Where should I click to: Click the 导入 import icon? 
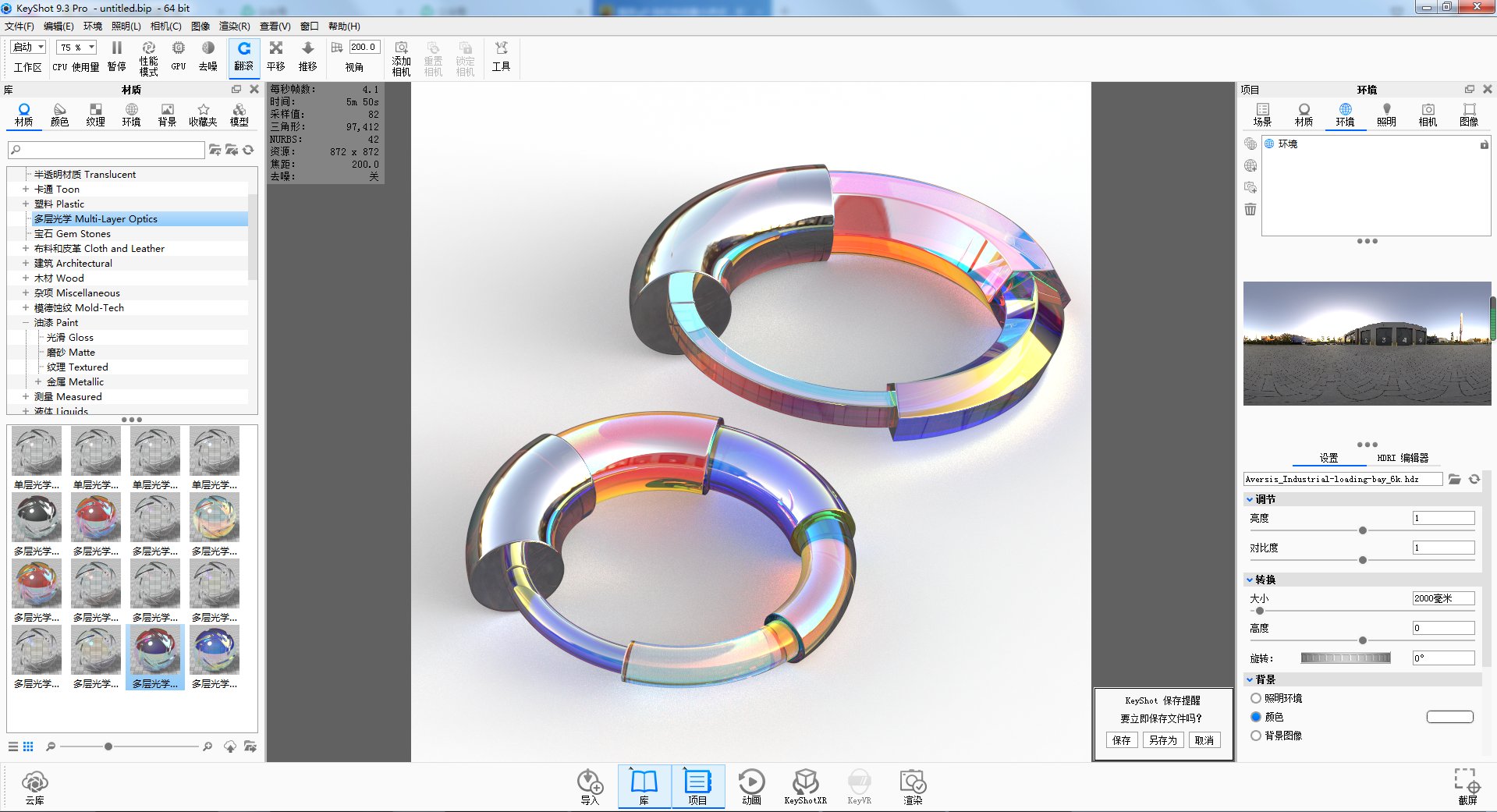tap(590, 785)
